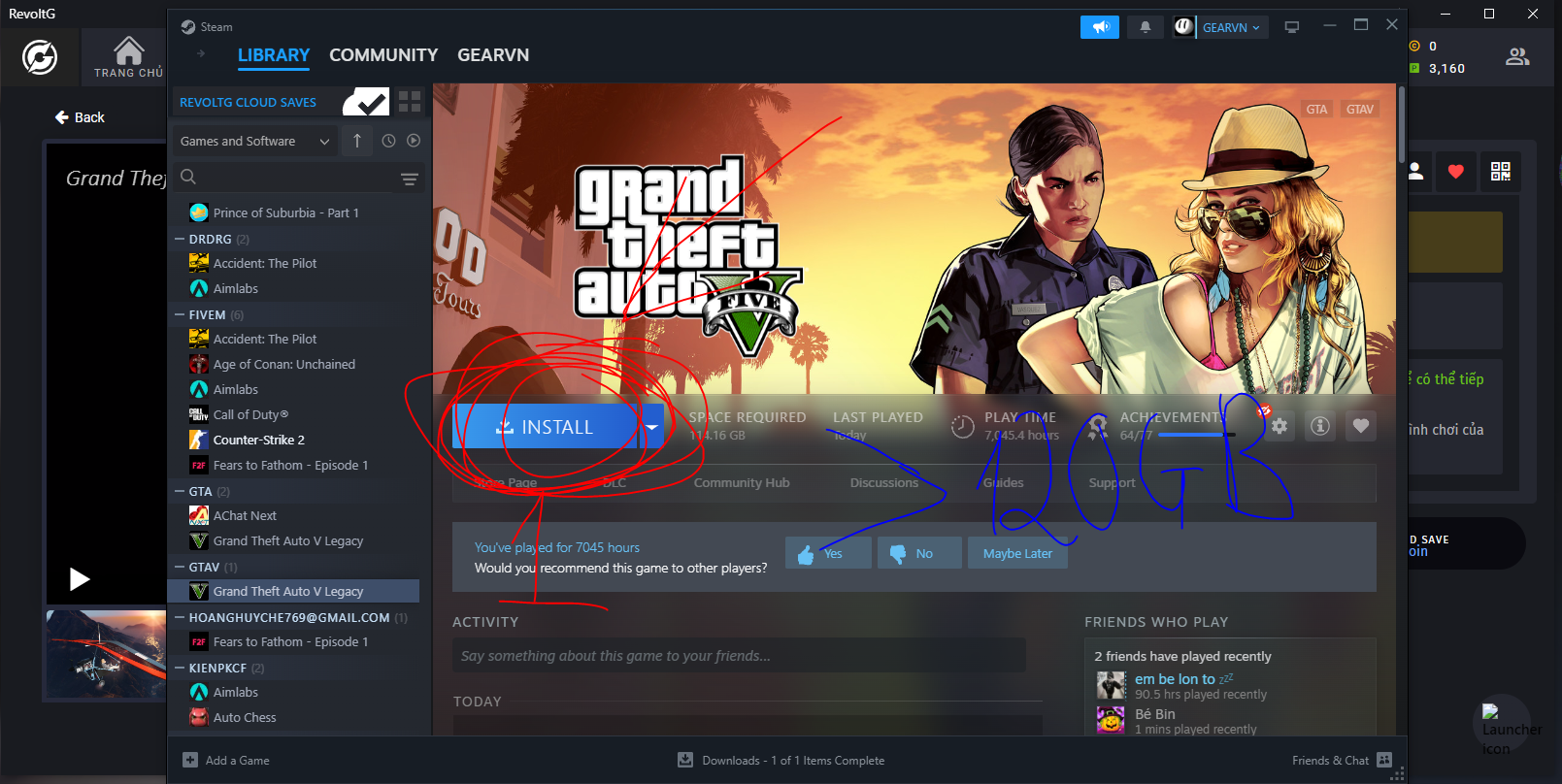Select Age of Conan: Unchained

pyautogui.click(x=283, y=364)
